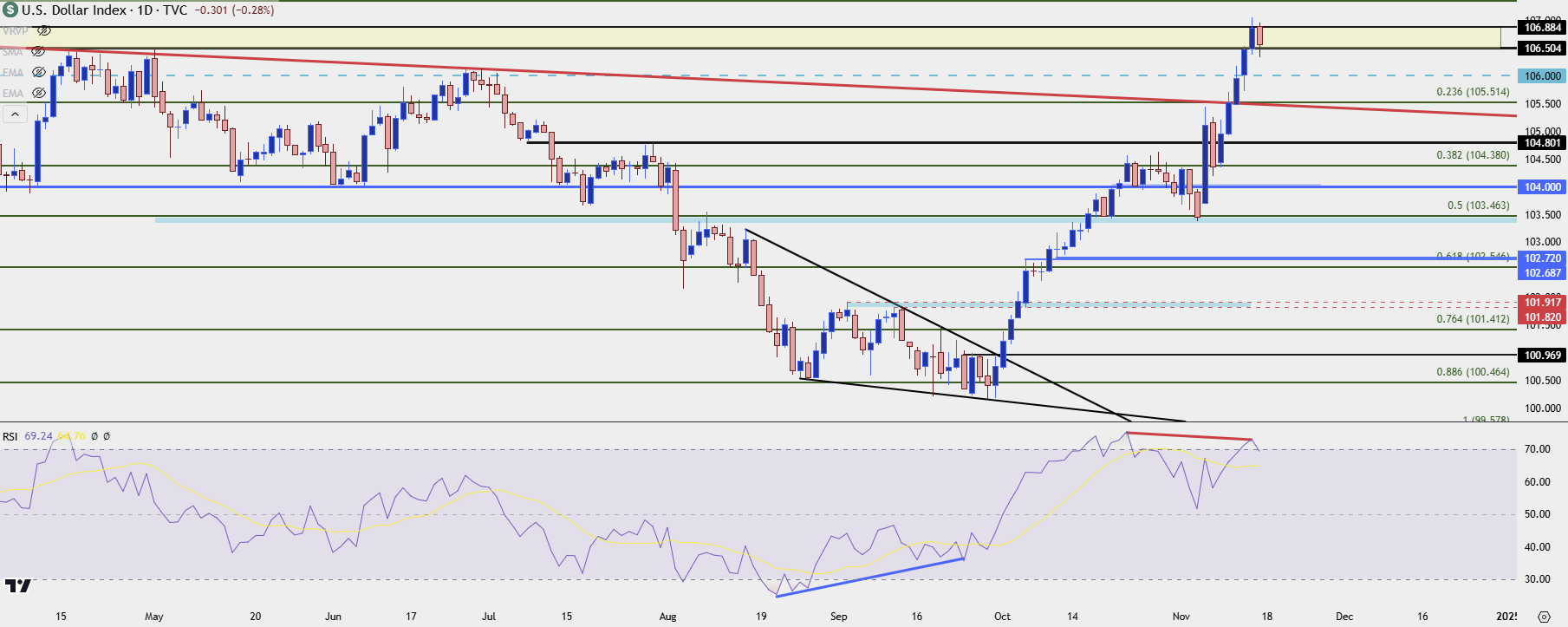Select the 0.5 (103.463) Fibonacci label
Screen dimensions: 1568x627
pos(1478,206)
